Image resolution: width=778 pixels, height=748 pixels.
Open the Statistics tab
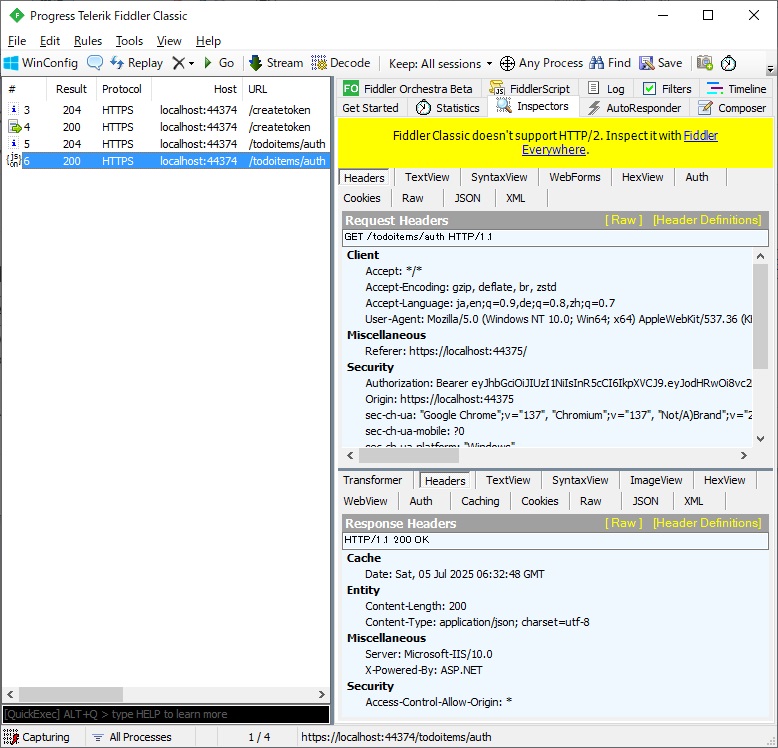(x=448, y=108)
